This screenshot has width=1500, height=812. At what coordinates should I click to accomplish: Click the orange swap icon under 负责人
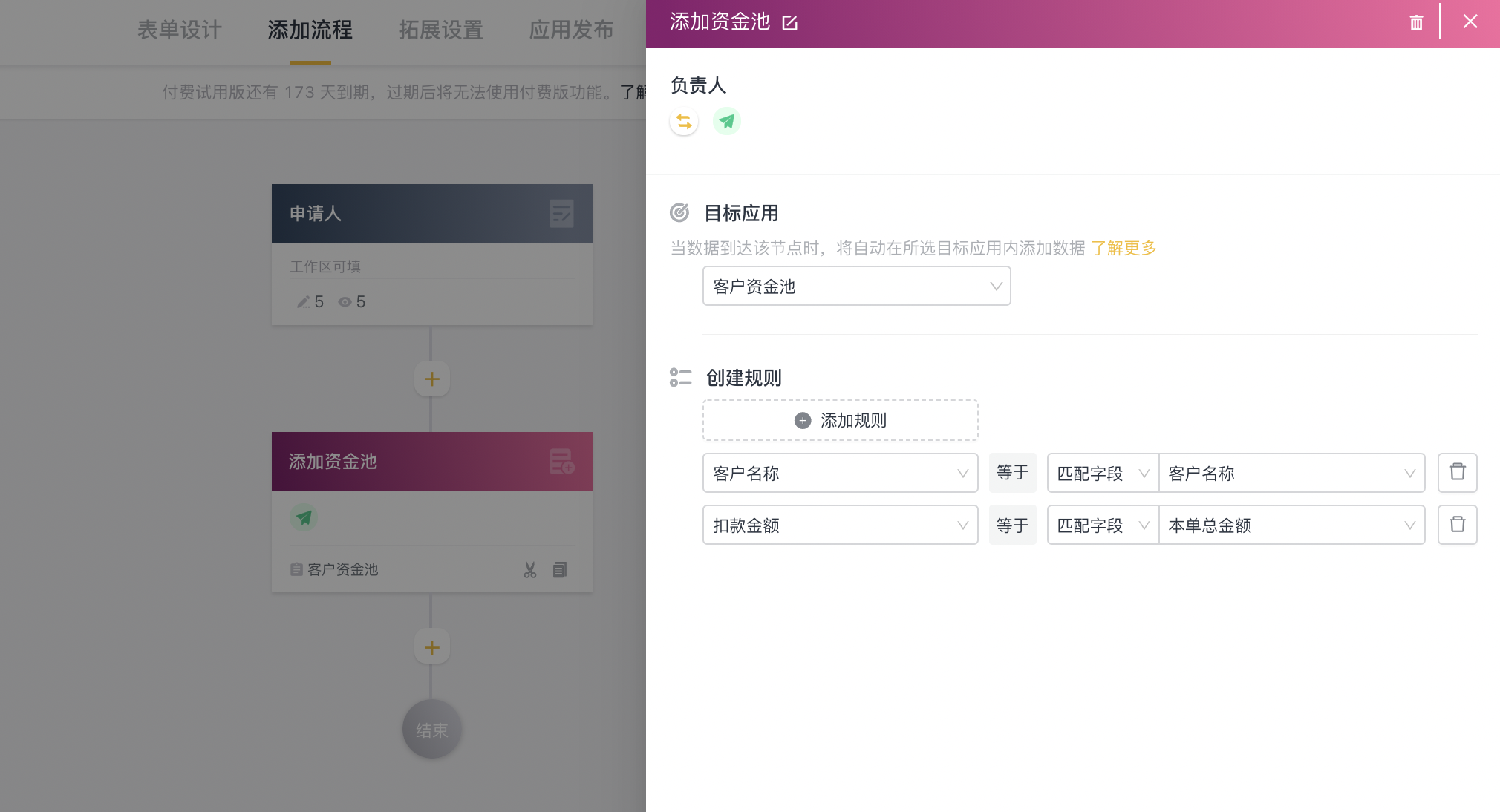684,121
